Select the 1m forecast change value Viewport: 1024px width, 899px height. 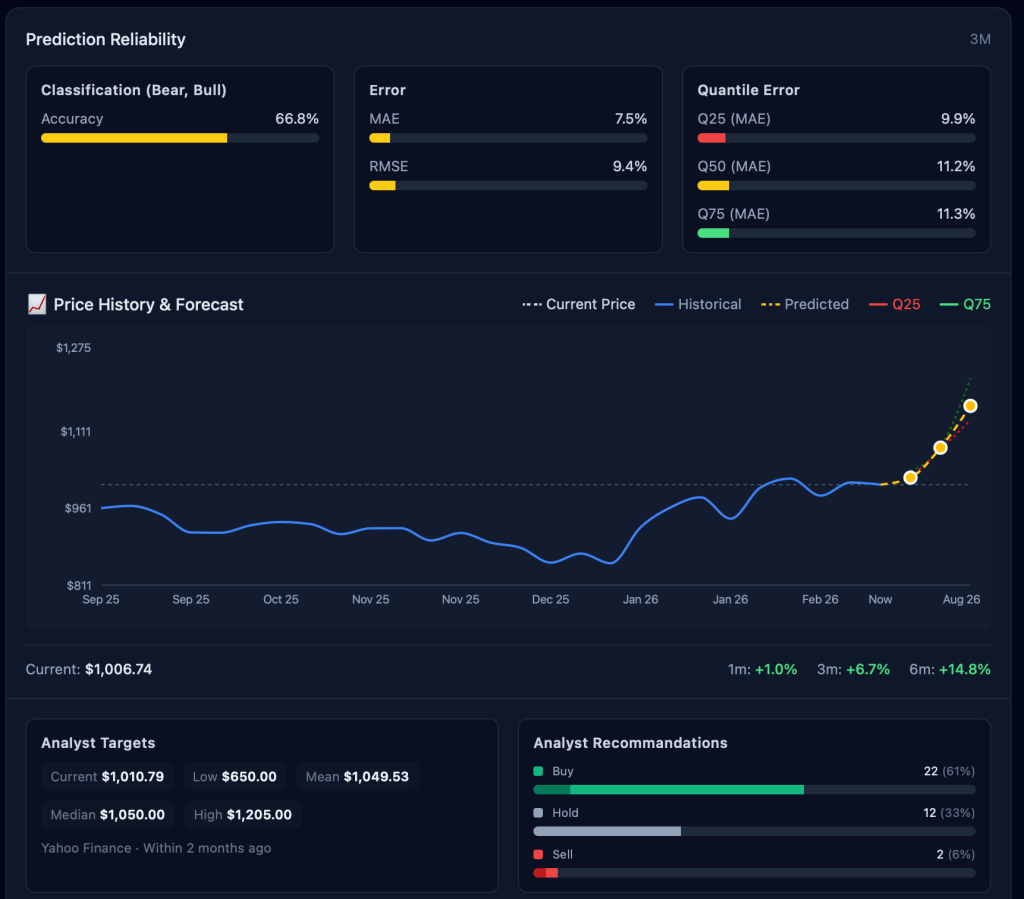[x=776, y=669]
